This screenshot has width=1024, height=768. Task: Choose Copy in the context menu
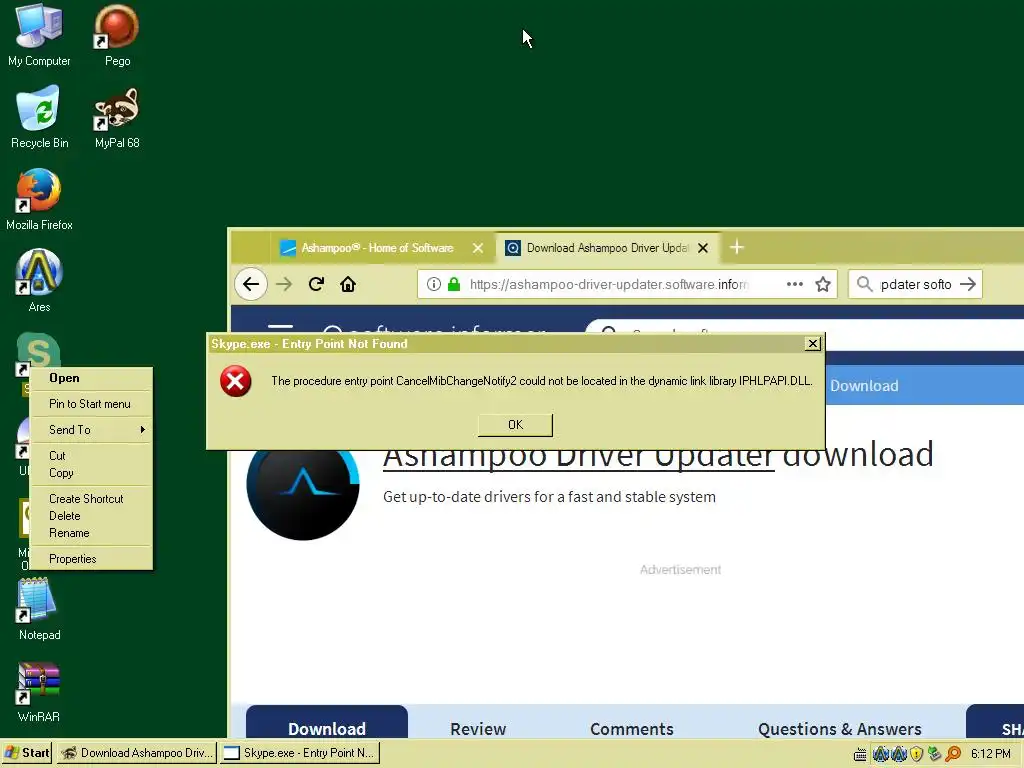[91, 473]
